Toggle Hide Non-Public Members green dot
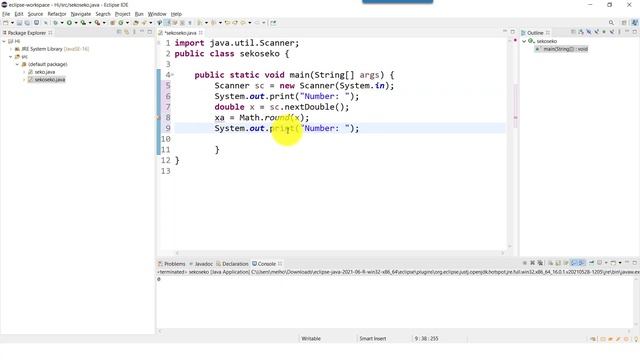 [604, 32]
